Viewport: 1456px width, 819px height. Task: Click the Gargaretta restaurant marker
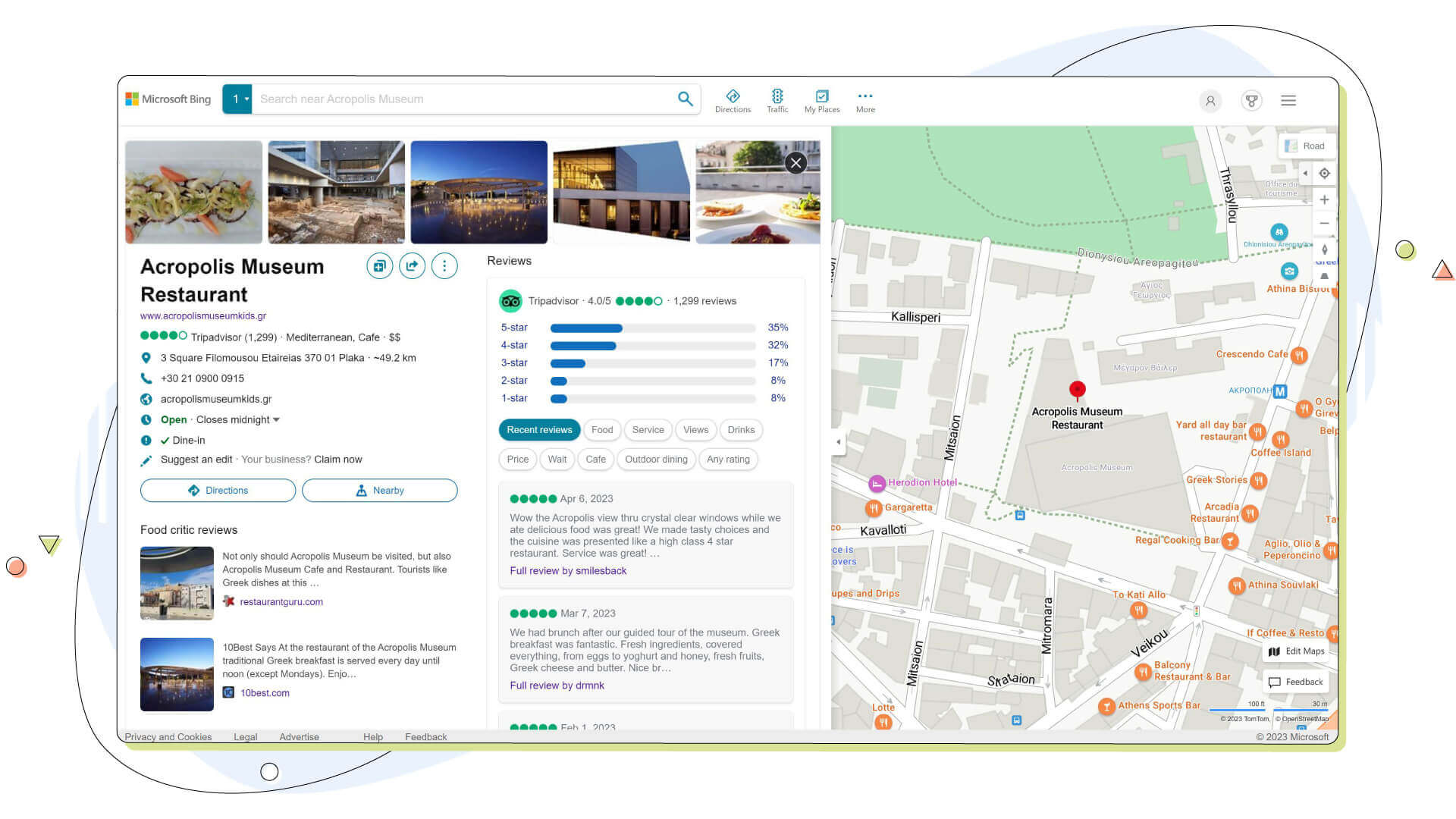point(874,508)
